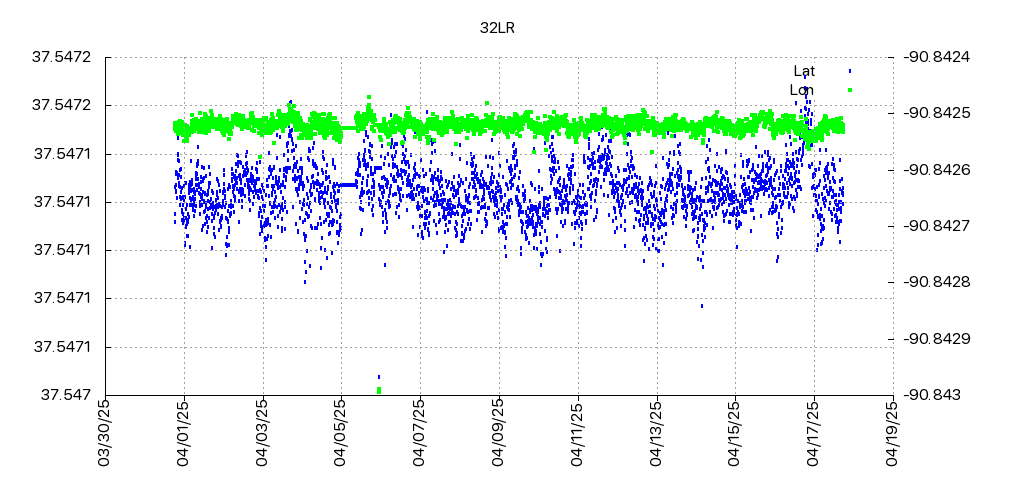The image size is (1024, 500).
Task: Select the flat blue line segment near 04/05/25
Action: [x=347, y=185]
